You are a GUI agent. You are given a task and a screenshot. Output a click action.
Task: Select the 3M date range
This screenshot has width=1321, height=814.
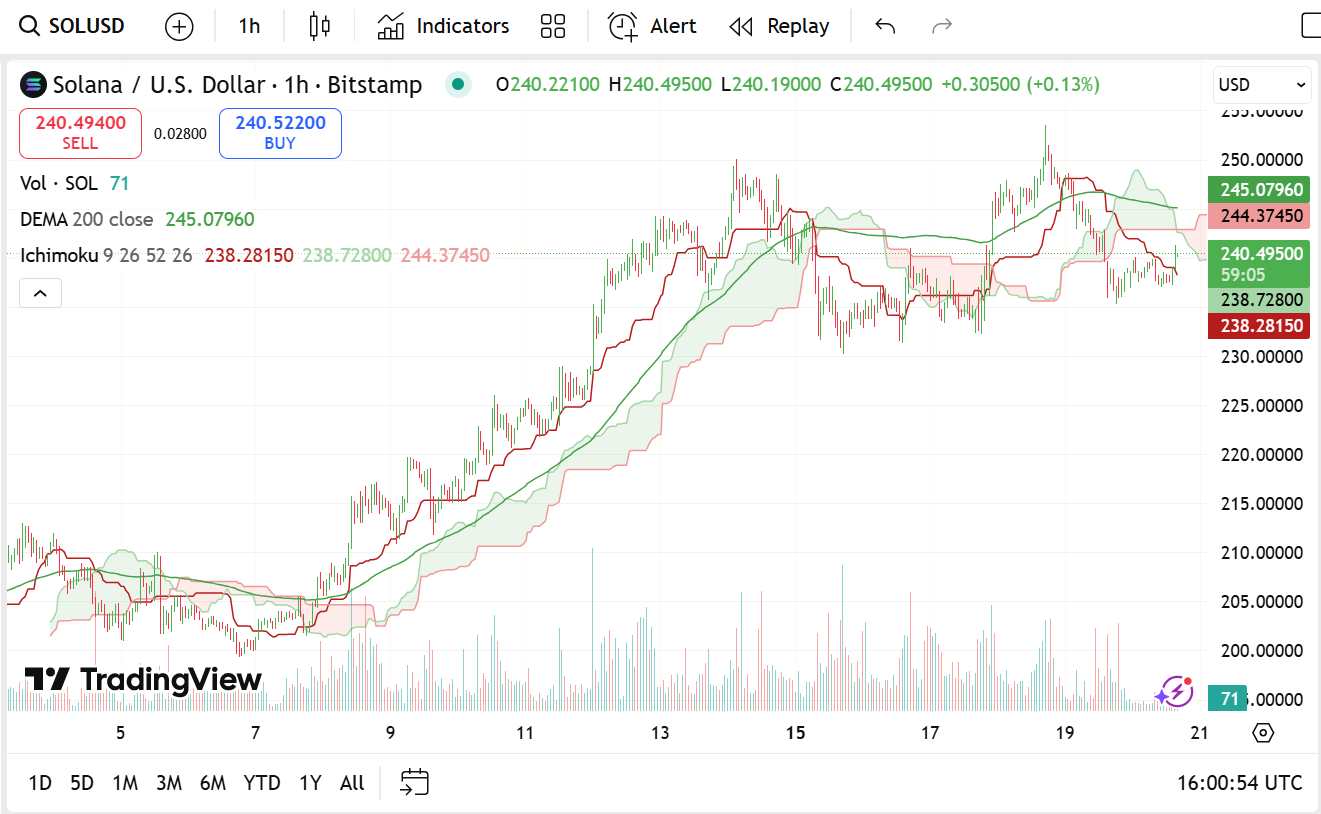tap(169, 783)
